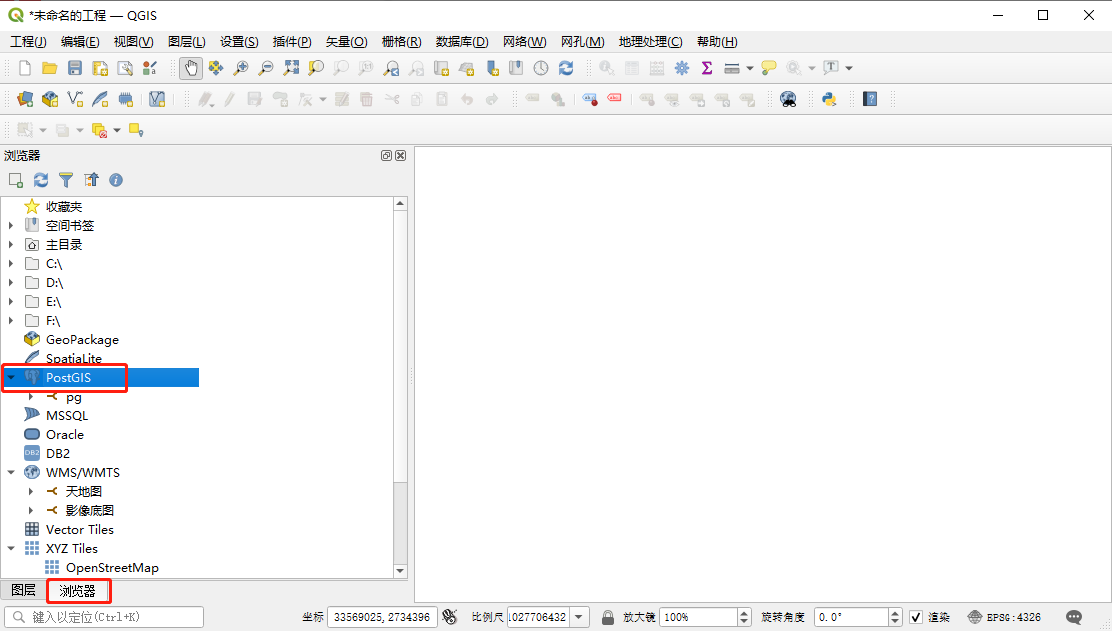Screen dimensions: 1112x631
Task: Open the measure tool dropdown arrow
Action: click(x=750, y=68)
